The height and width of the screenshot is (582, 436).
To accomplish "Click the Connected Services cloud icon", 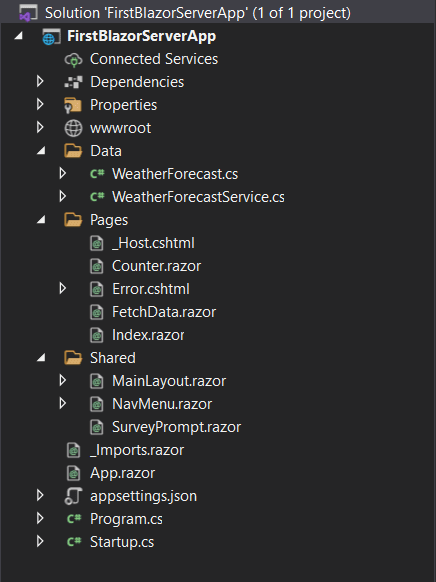I will (x=73, y=59).
